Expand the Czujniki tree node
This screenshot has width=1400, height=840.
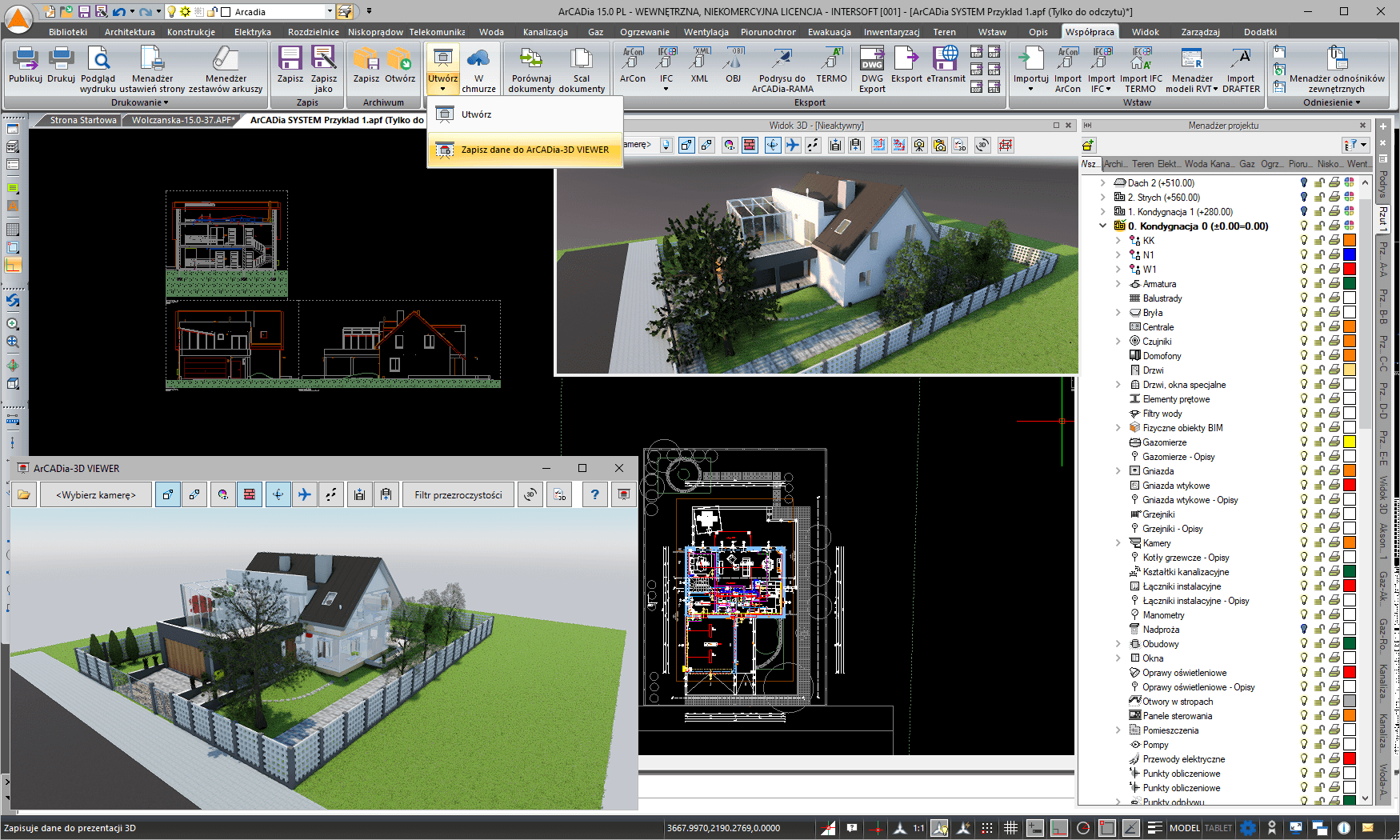coord(1118,342)
